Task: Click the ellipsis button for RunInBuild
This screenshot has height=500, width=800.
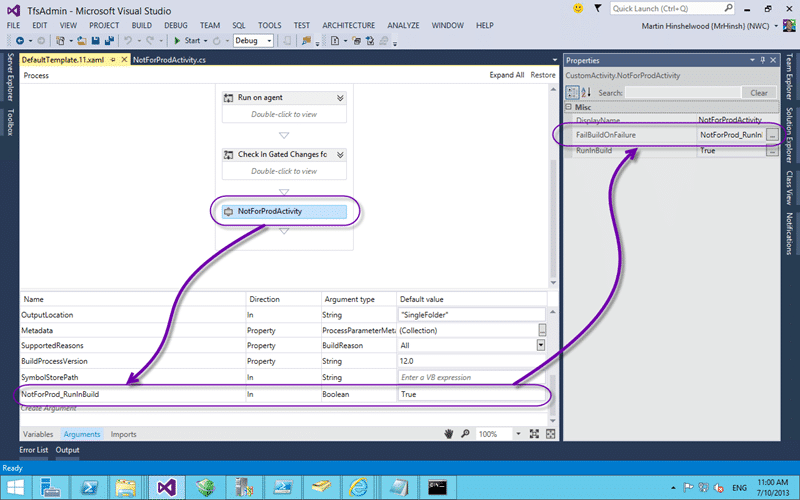Action: coord(772,151)
